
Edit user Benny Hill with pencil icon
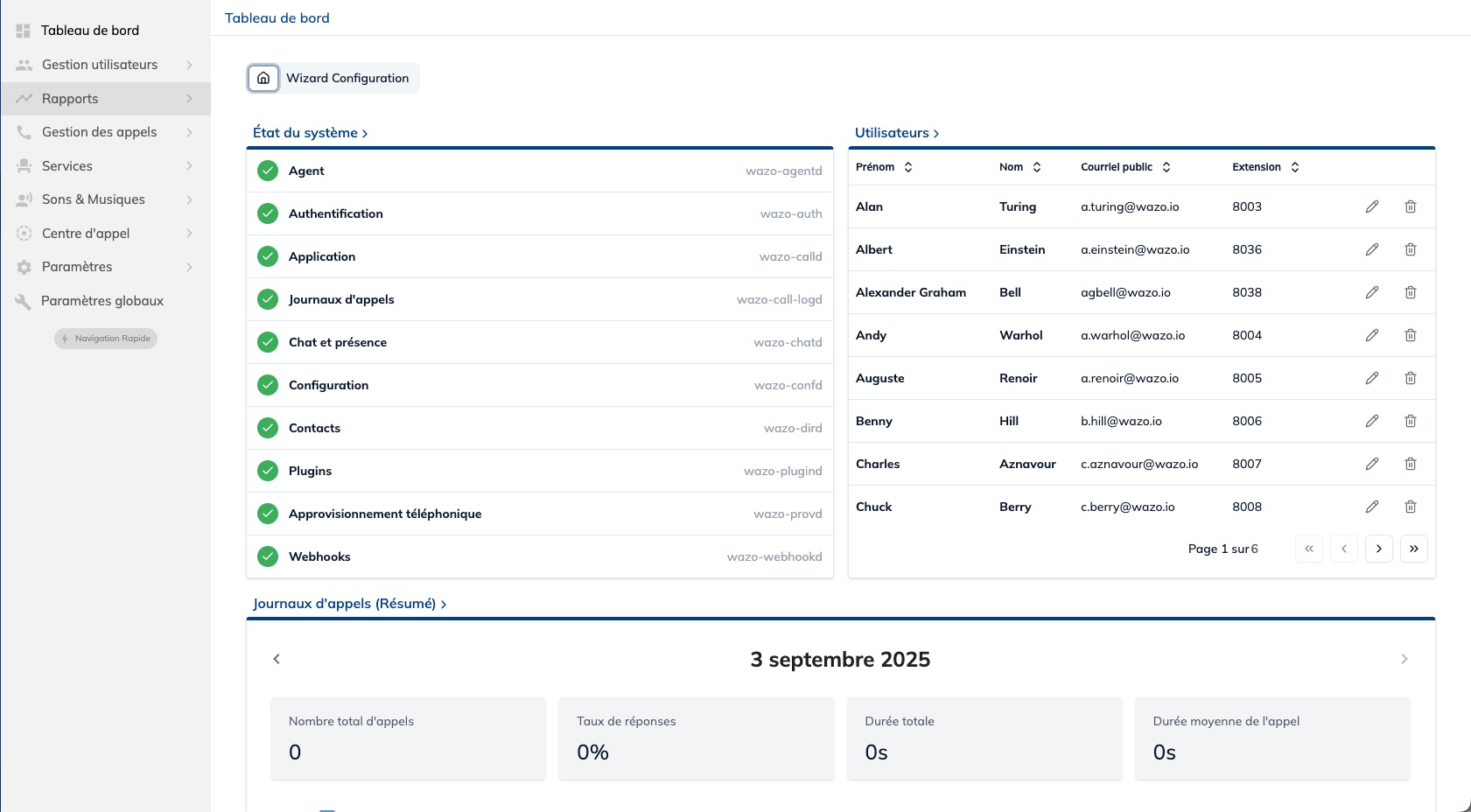coord(1372,421)
